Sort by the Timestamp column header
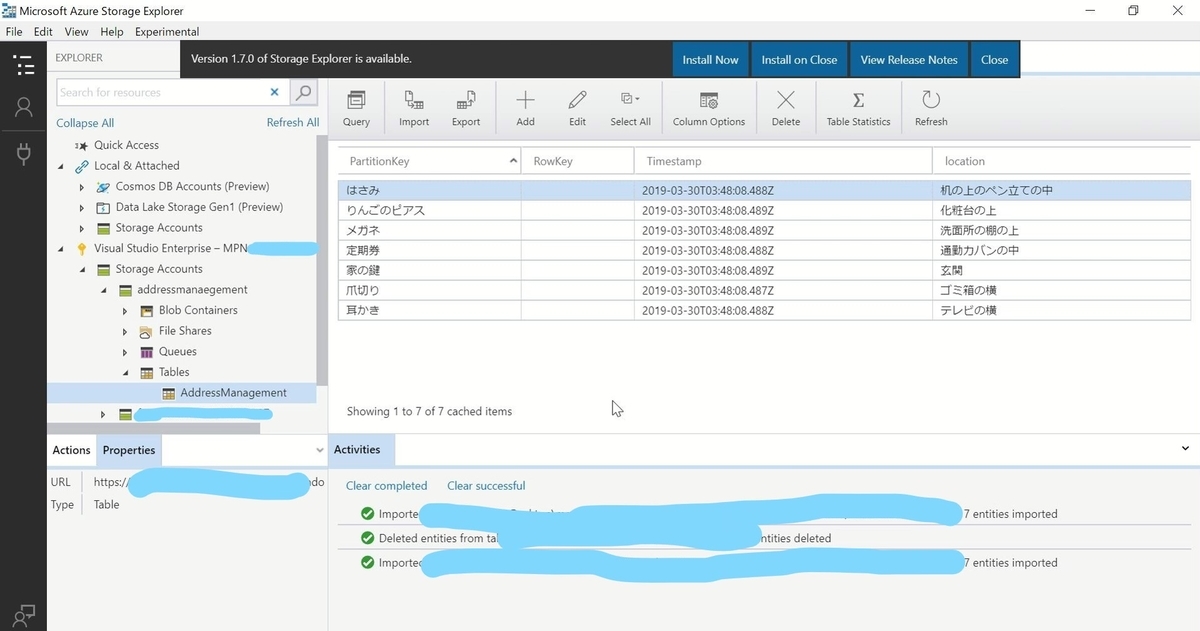The image size is (1200, 631). pos(783,161)
